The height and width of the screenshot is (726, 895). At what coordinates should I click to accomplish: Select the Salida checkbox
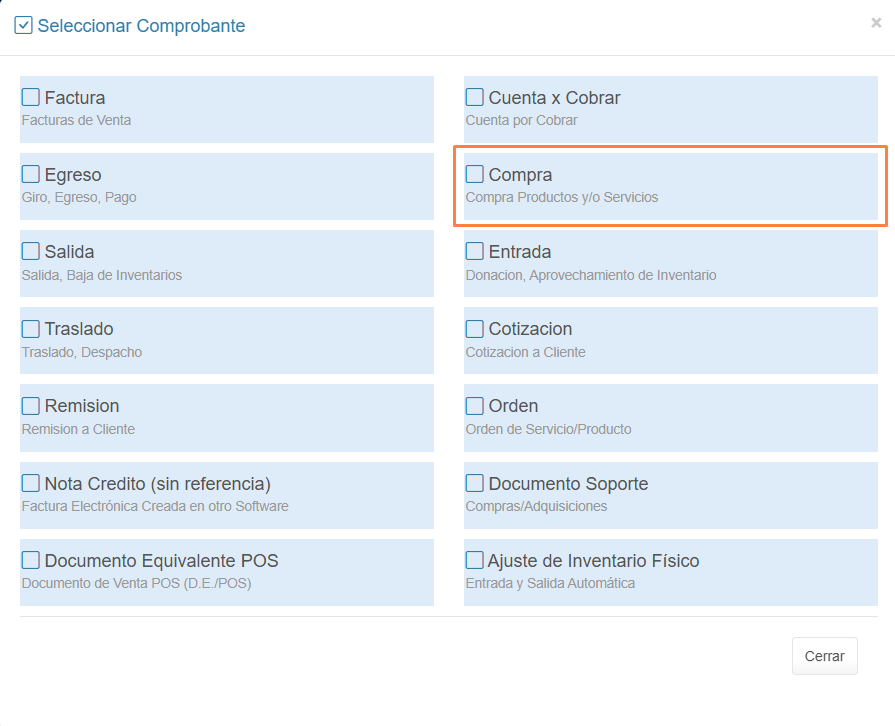coord(31,251)
